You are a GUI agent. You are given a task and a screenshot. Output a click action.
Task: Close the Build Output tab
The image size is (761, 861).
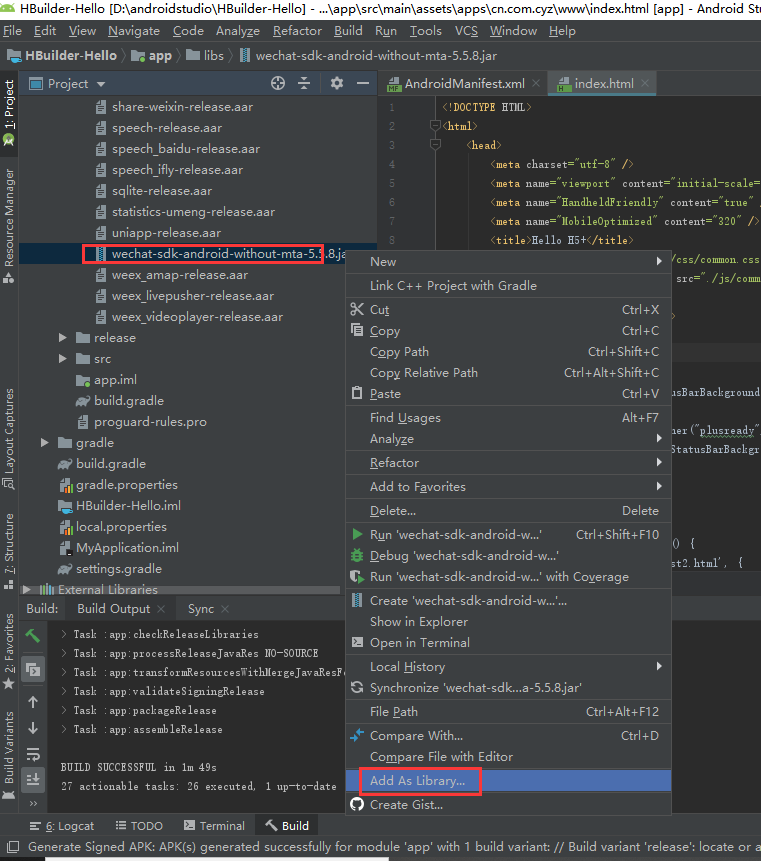pos(161,609)
